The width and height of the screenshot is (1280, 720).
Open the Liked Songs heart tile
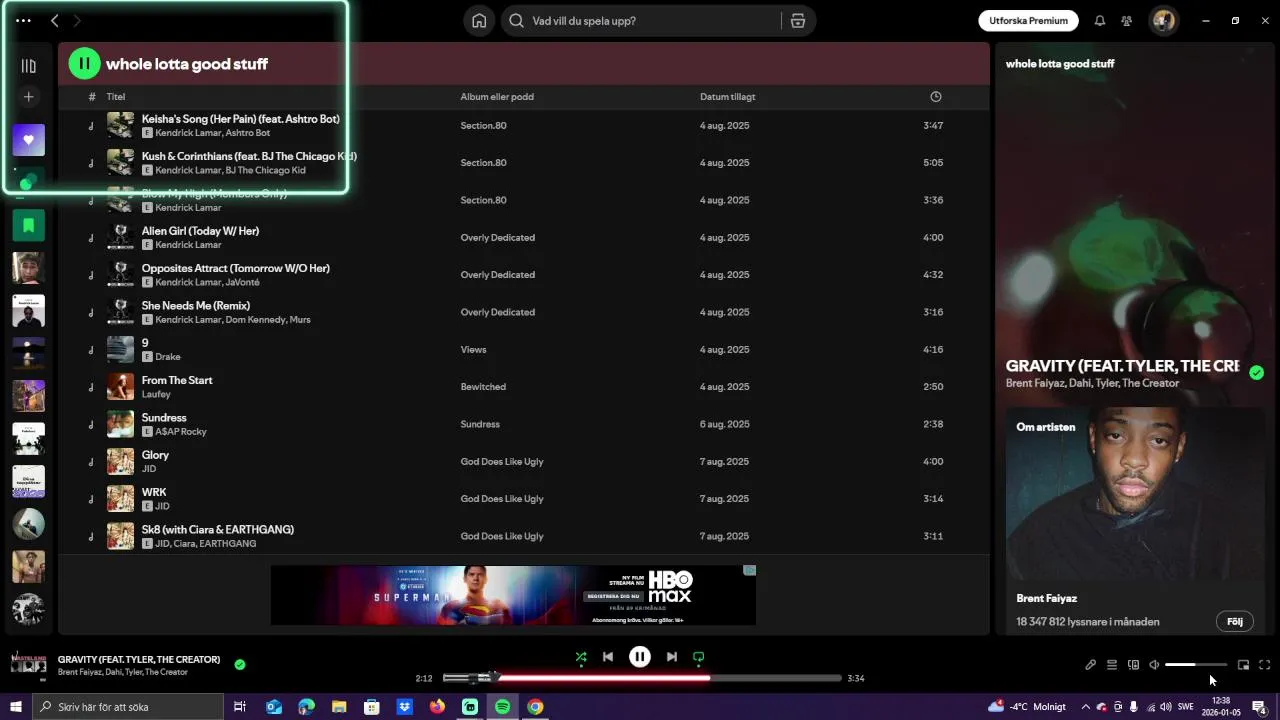coord(28,140)
